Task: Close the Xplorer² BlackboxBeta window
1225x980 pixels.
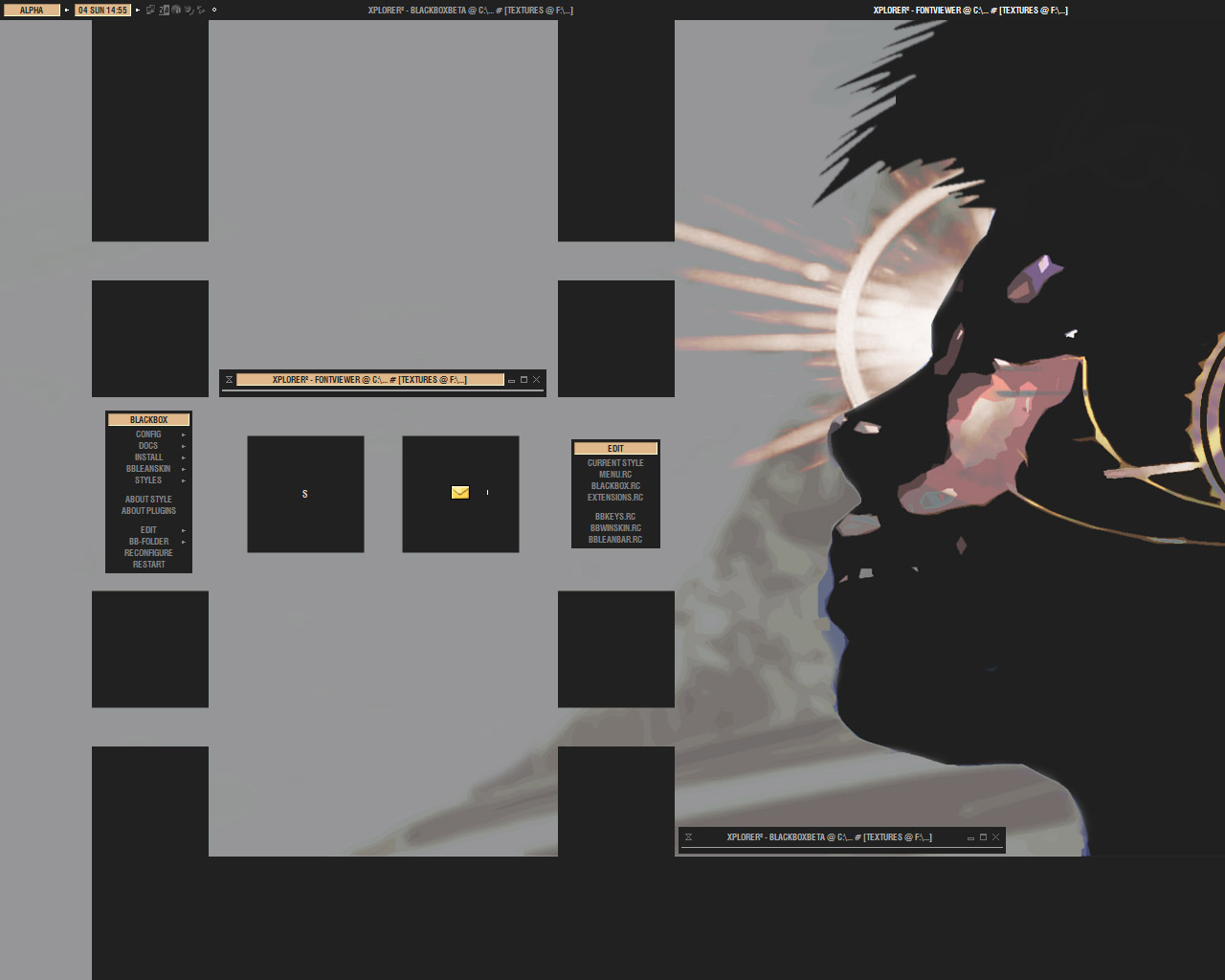Action: click(996, 837)
